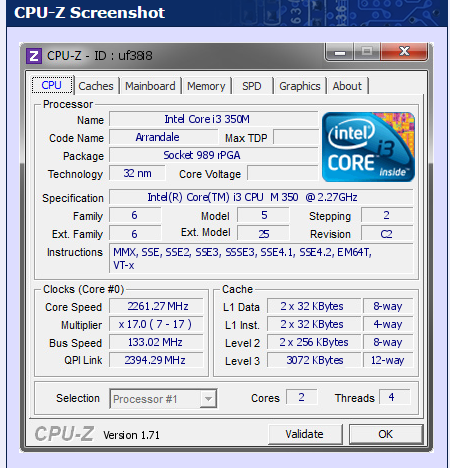This screenshot has height=469, width=450.
Task: Click the Core Speed value 2261.27 MHz
Action: [x=156, y=306]
